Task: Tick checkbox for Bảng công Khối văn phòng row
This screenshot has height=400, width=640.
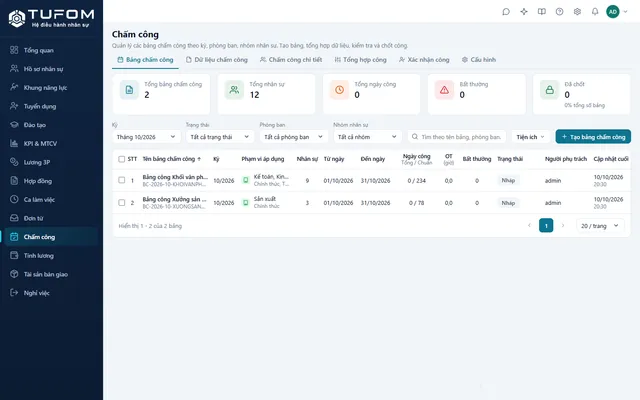Action: point(121,180)
